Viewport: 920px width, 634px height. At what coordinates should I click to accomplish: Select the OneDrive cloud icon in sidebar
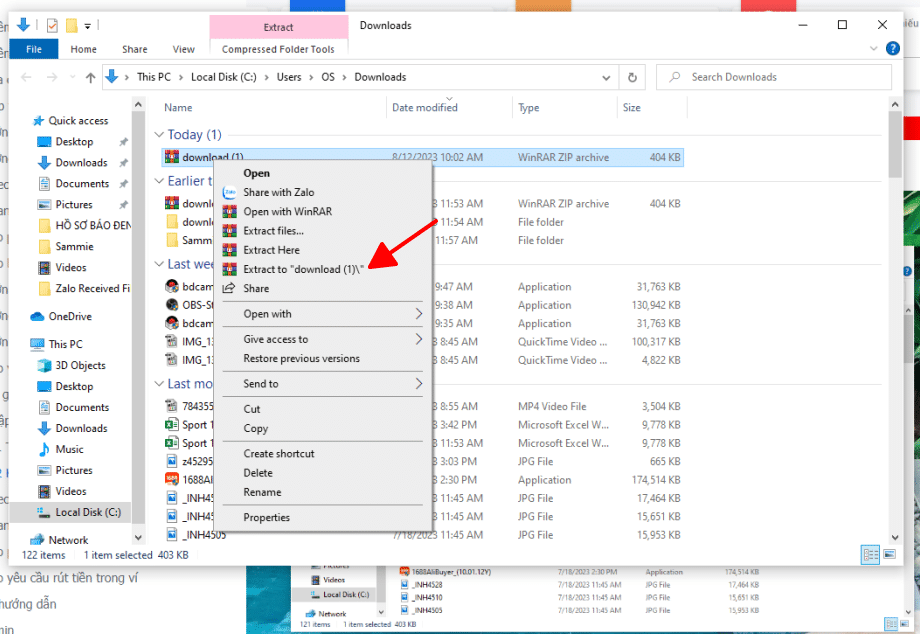[x=38, y=316]
